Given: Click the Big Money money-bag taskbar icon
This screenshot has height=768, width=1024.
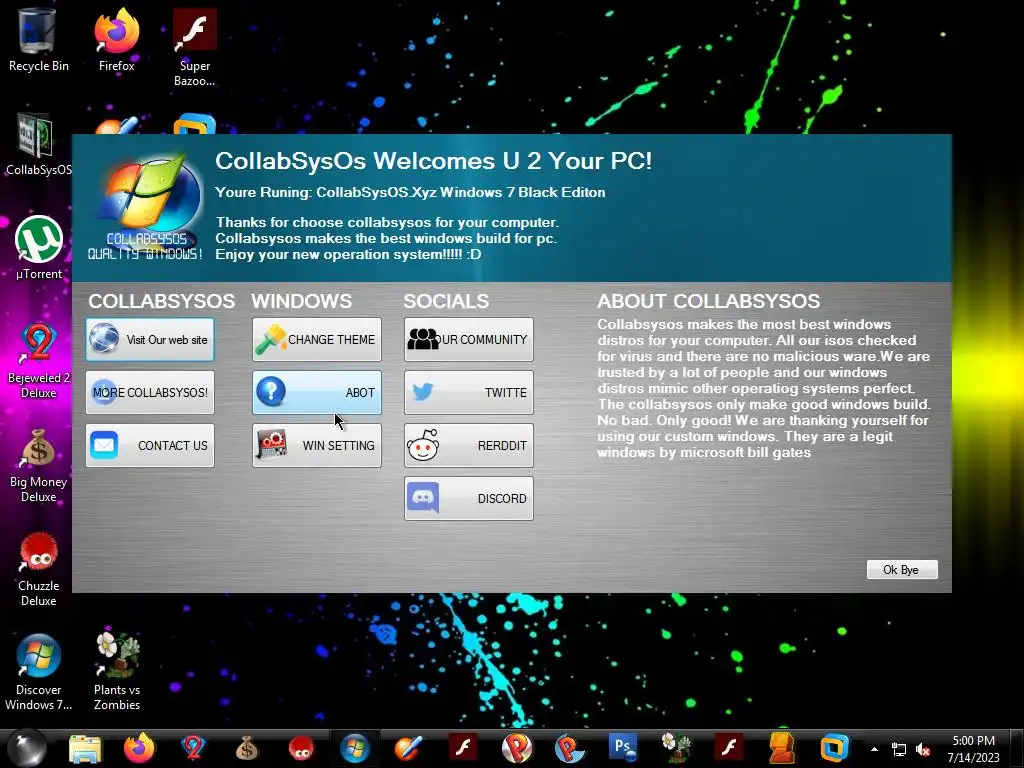Looking at the screenshot, I should (247, 748).
